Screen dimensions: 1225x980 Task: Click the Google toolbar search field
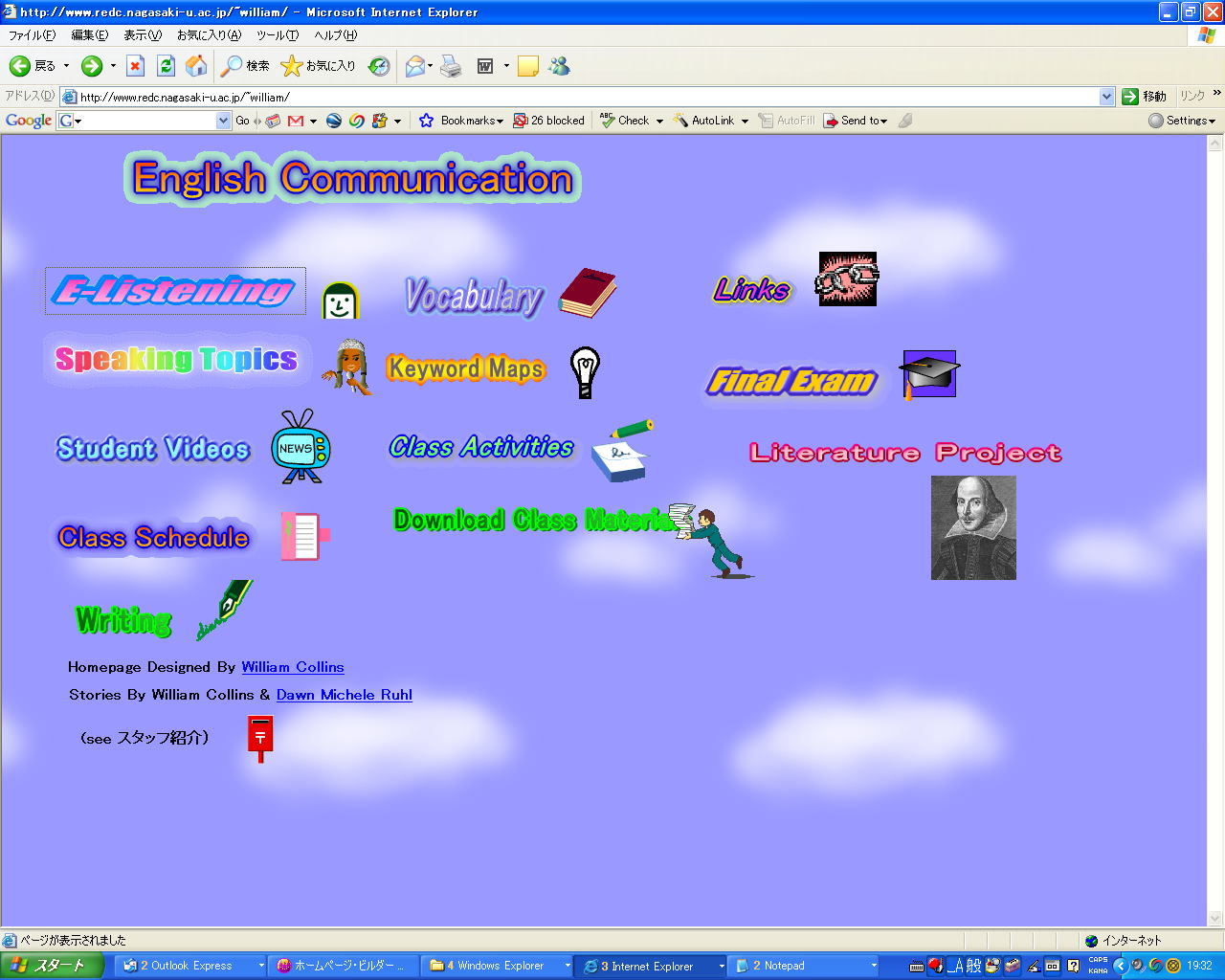144,121
